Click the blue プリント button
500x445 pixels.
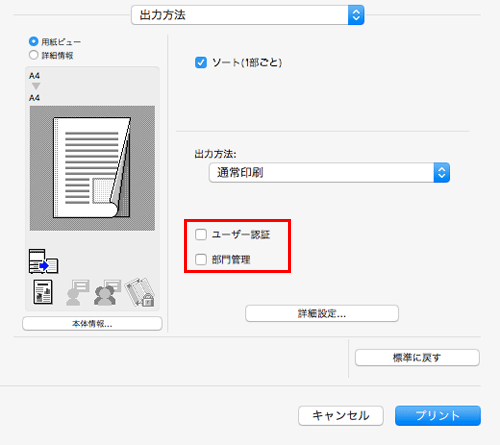coord(438,416)
